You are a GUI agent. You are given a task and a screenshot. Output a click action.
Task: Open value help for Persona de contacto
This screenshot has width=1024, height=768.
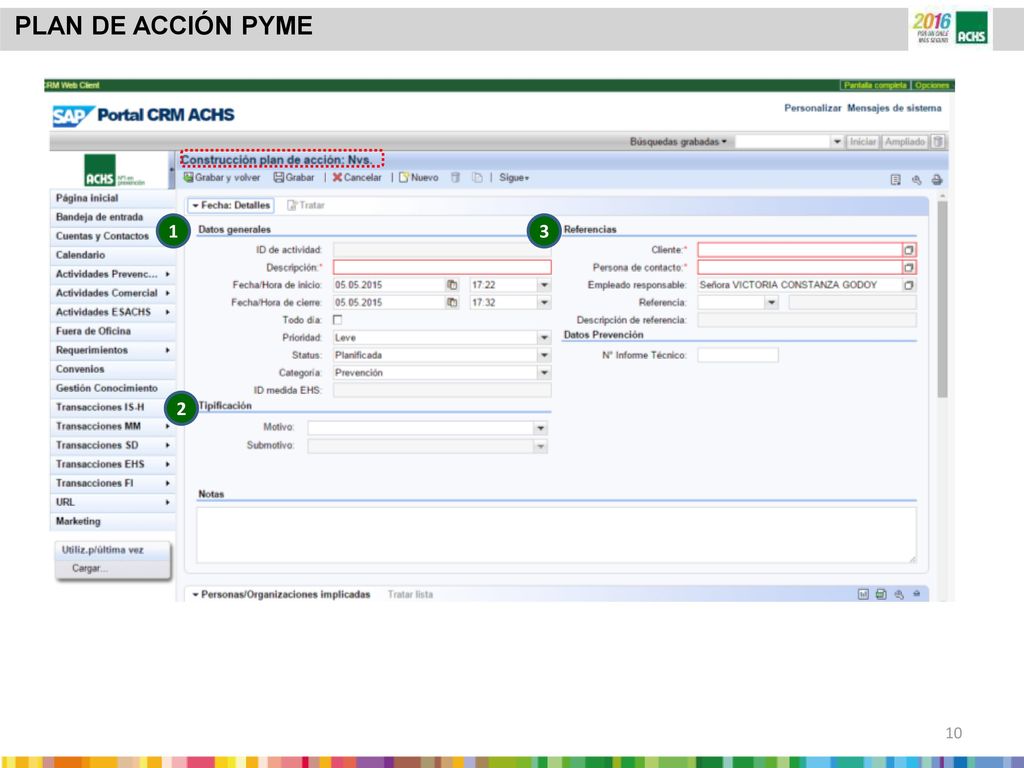tap(909, 267)
